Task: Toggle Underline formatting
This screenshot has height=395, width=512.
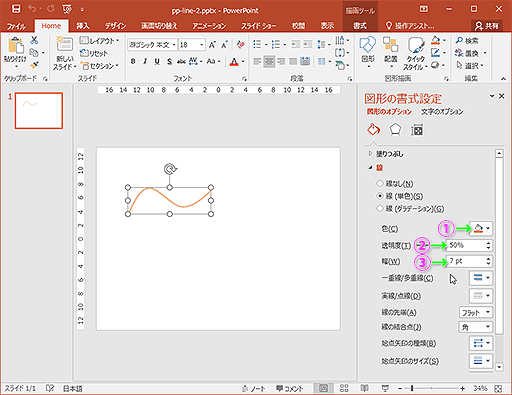Action: pos(157,61)
